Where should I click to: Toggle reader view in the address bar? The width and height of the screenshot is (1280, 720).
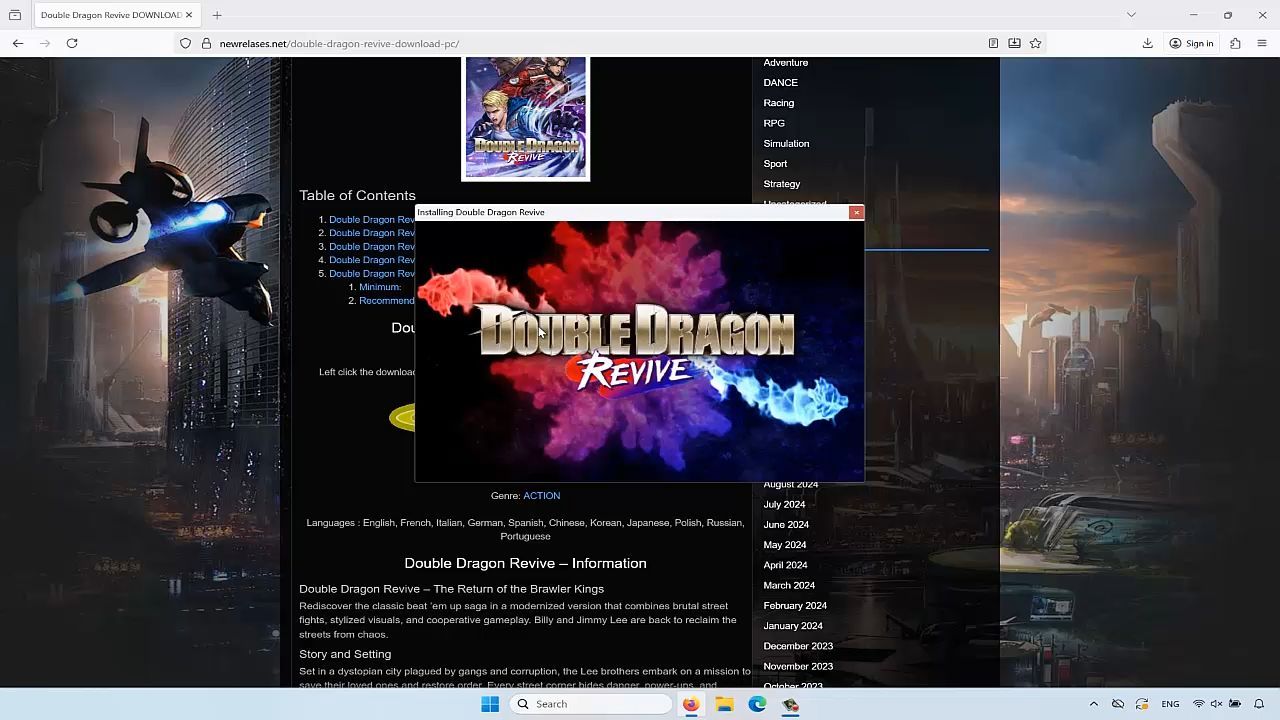993,43
